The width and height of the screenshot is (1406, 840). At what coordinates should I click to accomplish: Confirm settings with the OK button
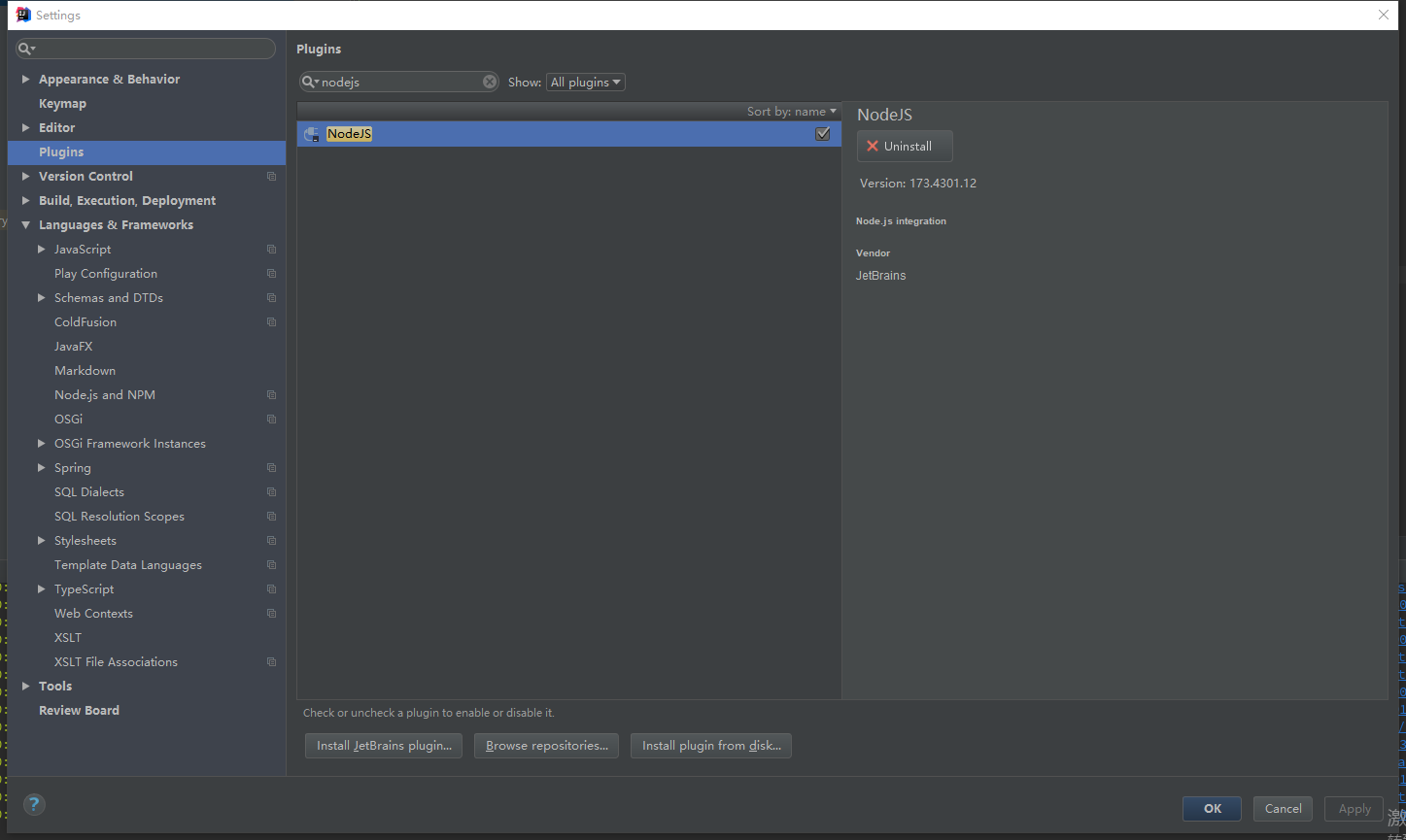1211,808
